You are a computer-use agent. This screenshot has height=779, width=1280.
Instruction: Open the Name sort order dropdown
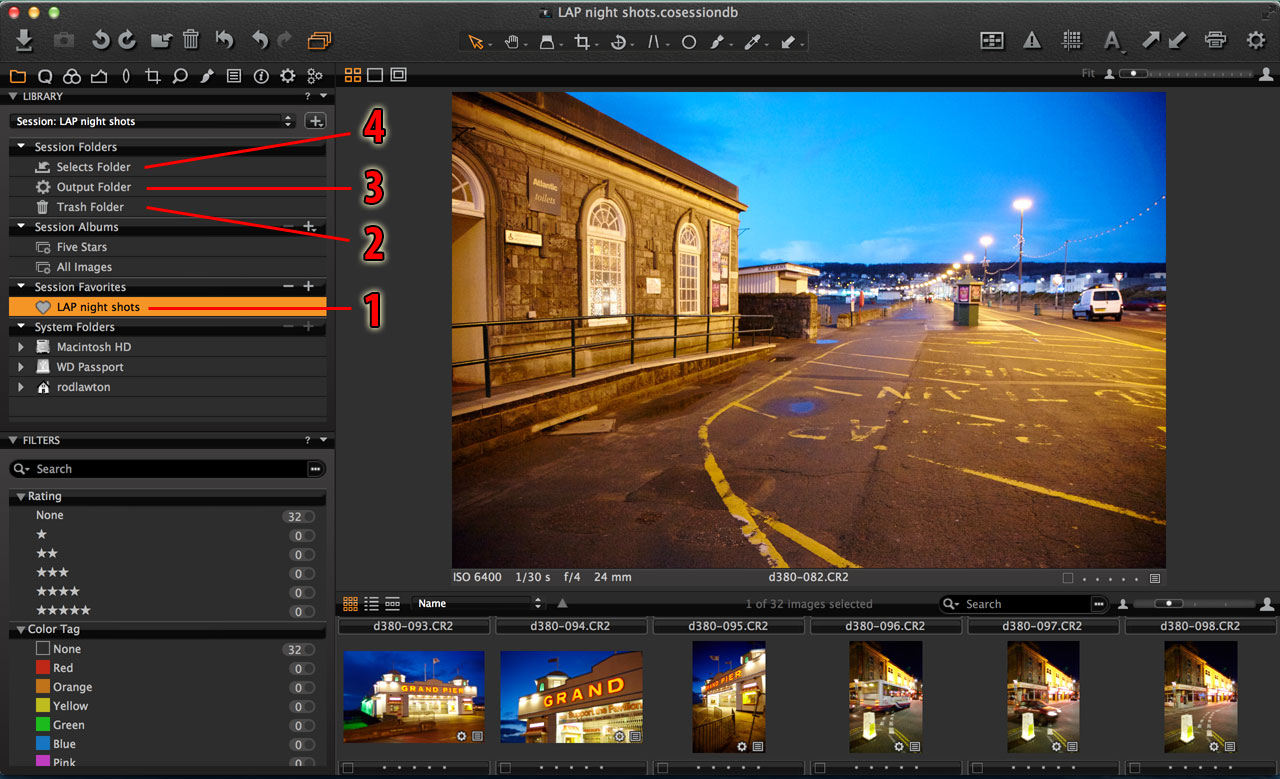pos(478,604)
